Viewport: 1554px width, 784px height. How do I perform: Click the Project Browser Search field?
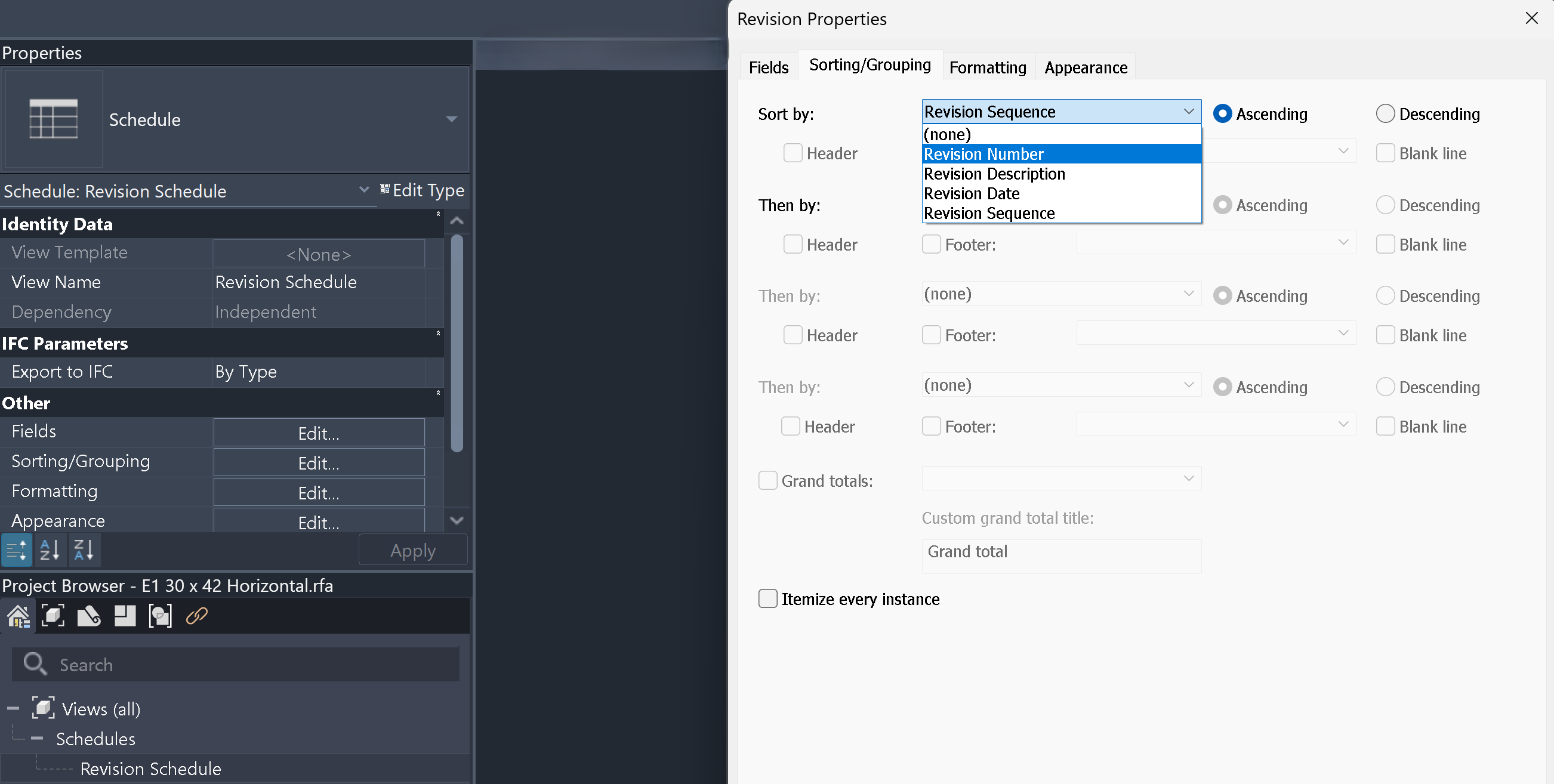pos(236,664)
